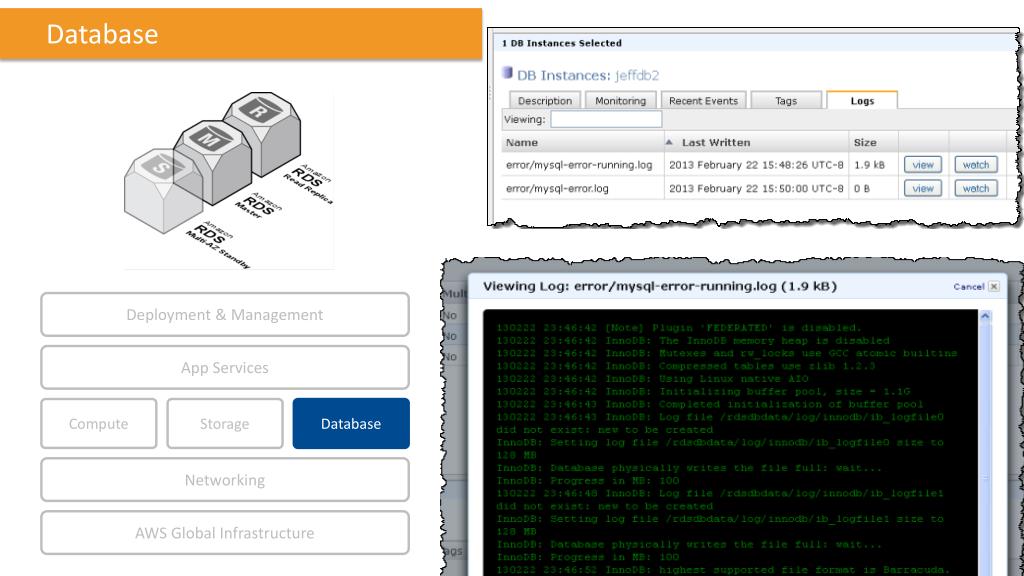Click the orange Database slide title
1024x576 pixels.
[102, 34]
